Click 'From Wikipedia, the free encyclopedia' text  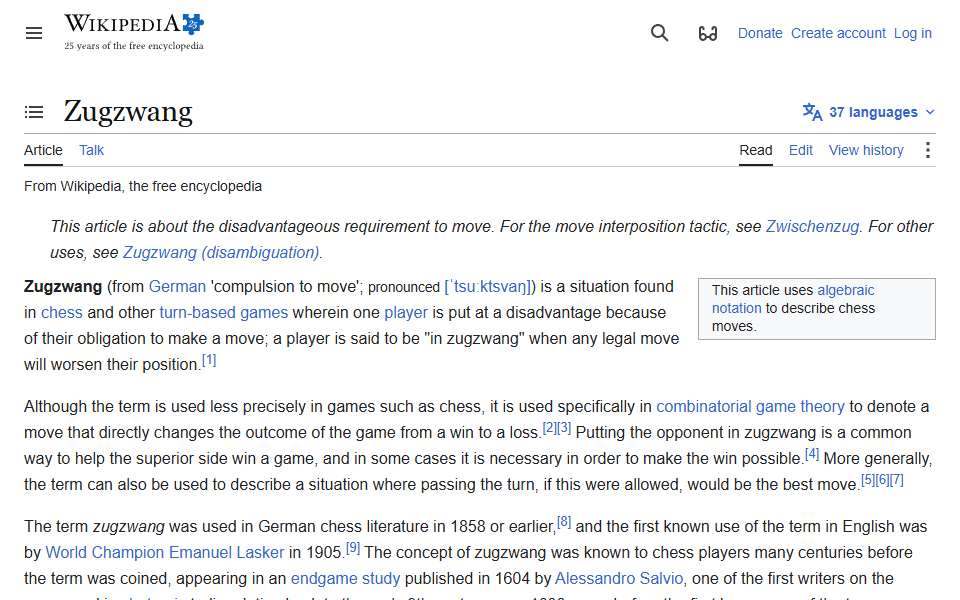[x=143, y=186]
